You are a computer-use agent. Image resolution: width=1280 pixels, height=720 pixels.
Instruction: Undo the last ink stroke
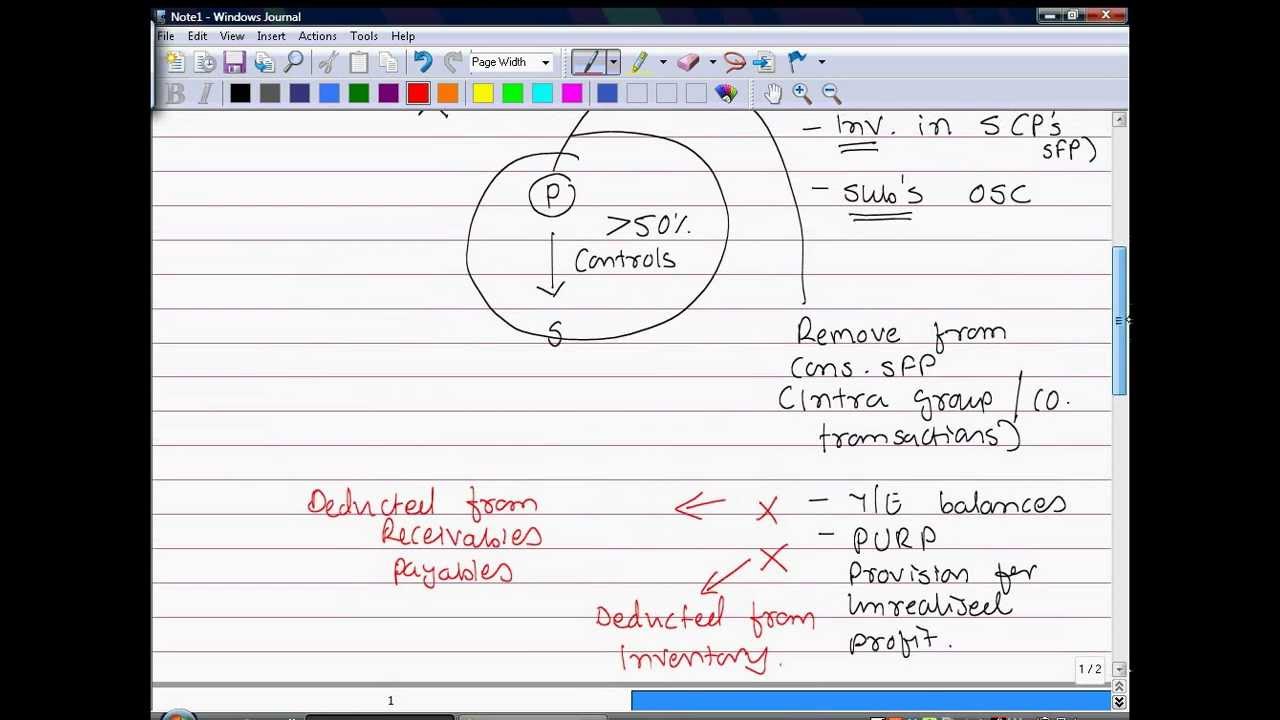[423, 62]
